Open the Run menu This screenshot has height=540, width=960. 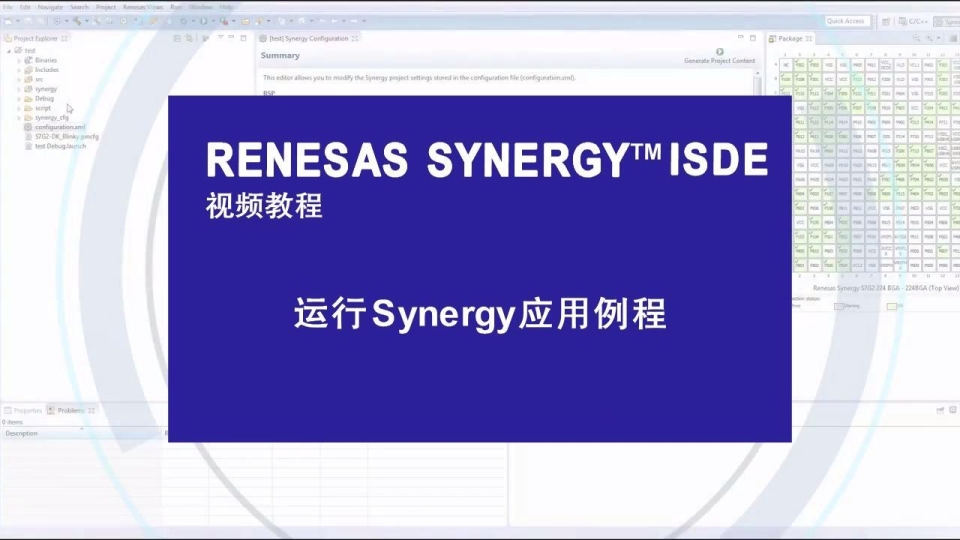(176, 7)
